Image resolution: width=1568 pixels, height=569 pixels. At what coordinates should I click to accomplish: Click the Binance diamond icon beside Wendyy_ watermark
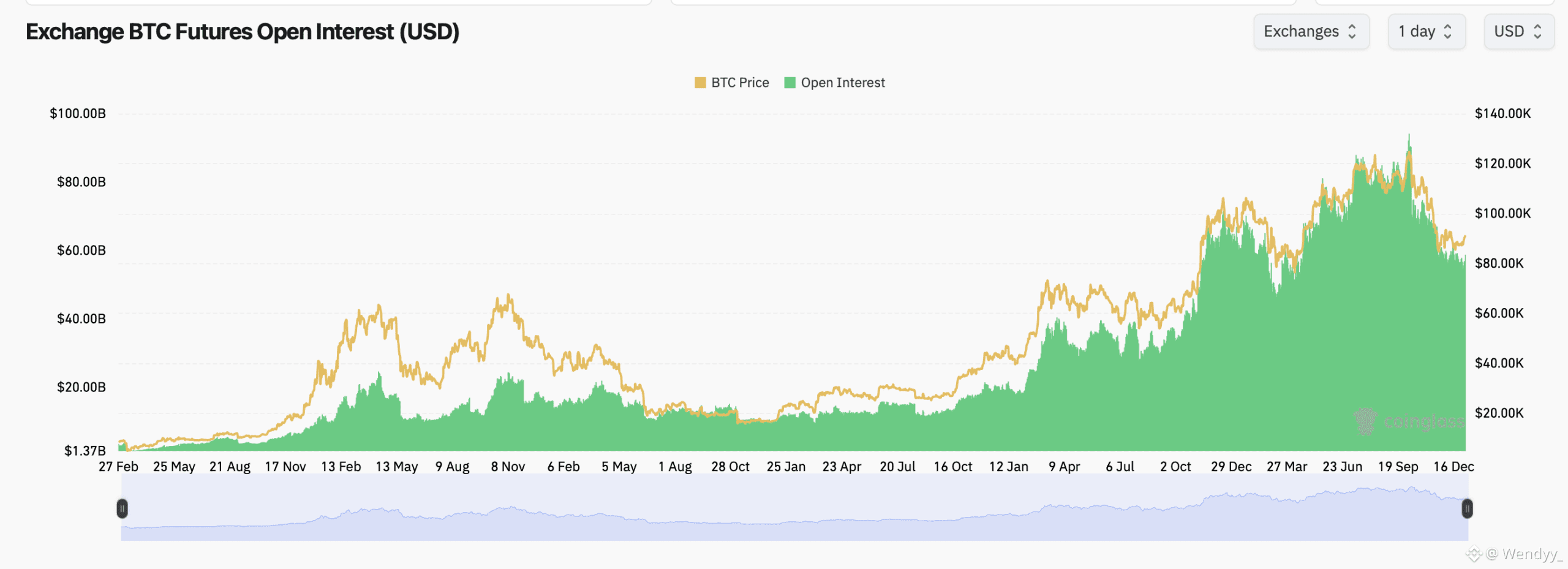point(1473,552)
